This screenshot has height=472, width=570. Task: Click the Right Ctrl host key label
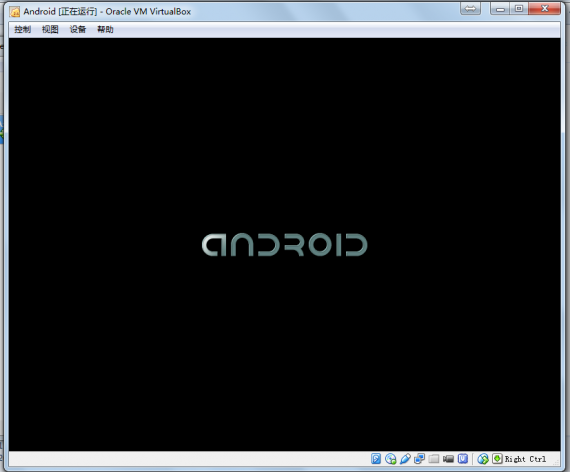pos(526,459)
